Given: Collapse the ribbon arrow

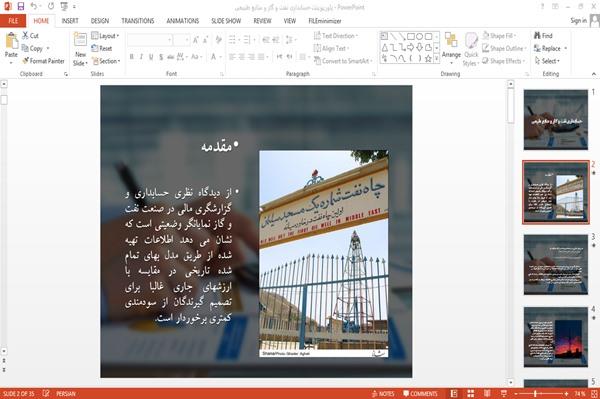Looking at the screenshot, I should (593, 74).
